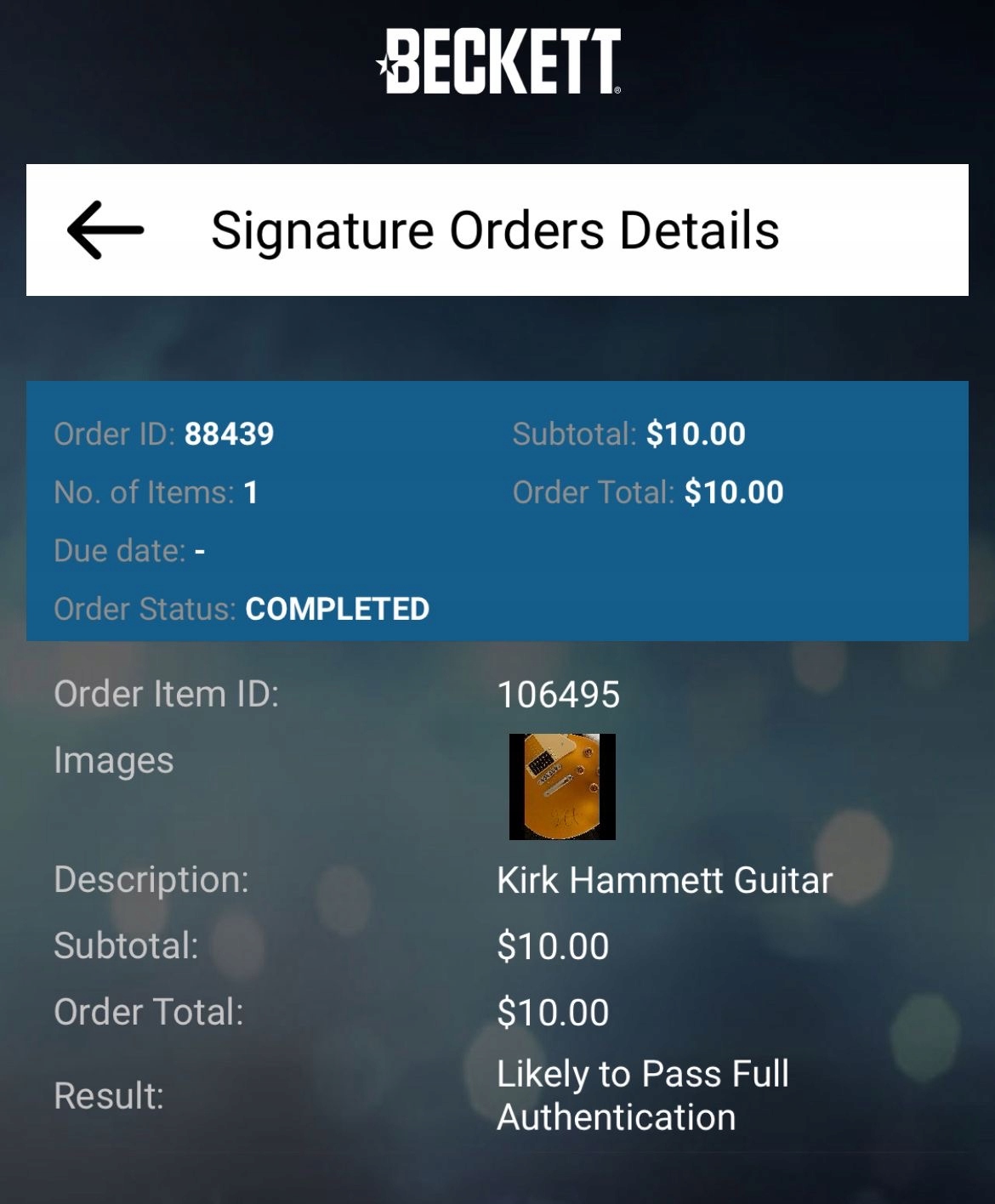Tap the Description label
Screen dimensions: 995x1204
pyautogui.click(x=151, y=880)
